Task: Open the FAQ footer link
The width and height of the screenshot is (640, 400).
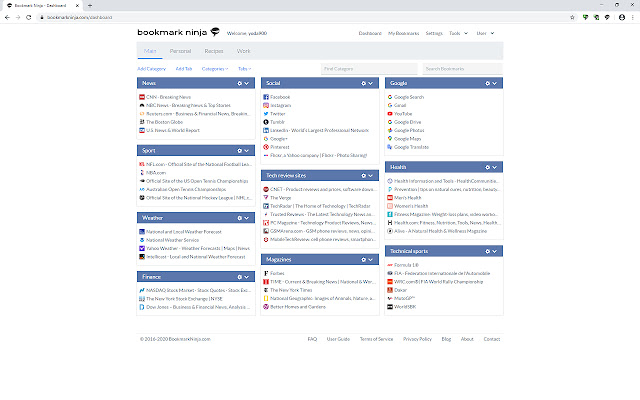Action: [x=312, y=339]
